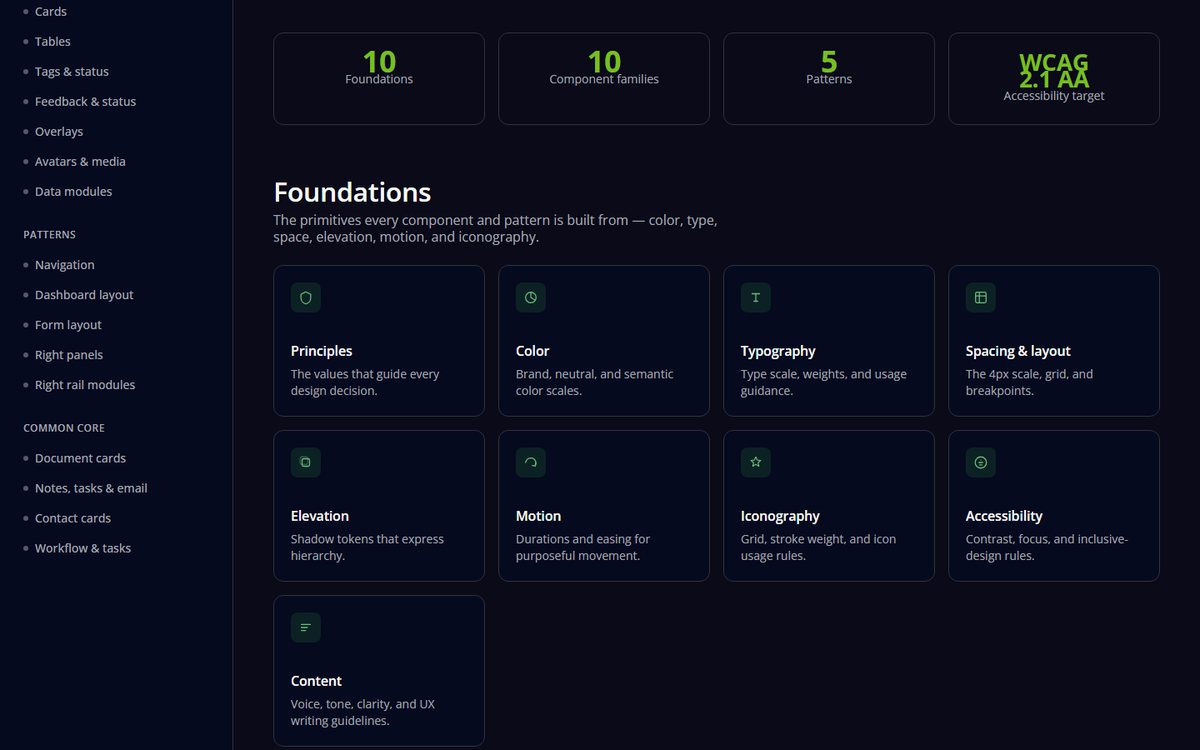This screenshot has height=750, width=1200.
Task: Click the Motion card's arc icon
Action: coord(531,463)
